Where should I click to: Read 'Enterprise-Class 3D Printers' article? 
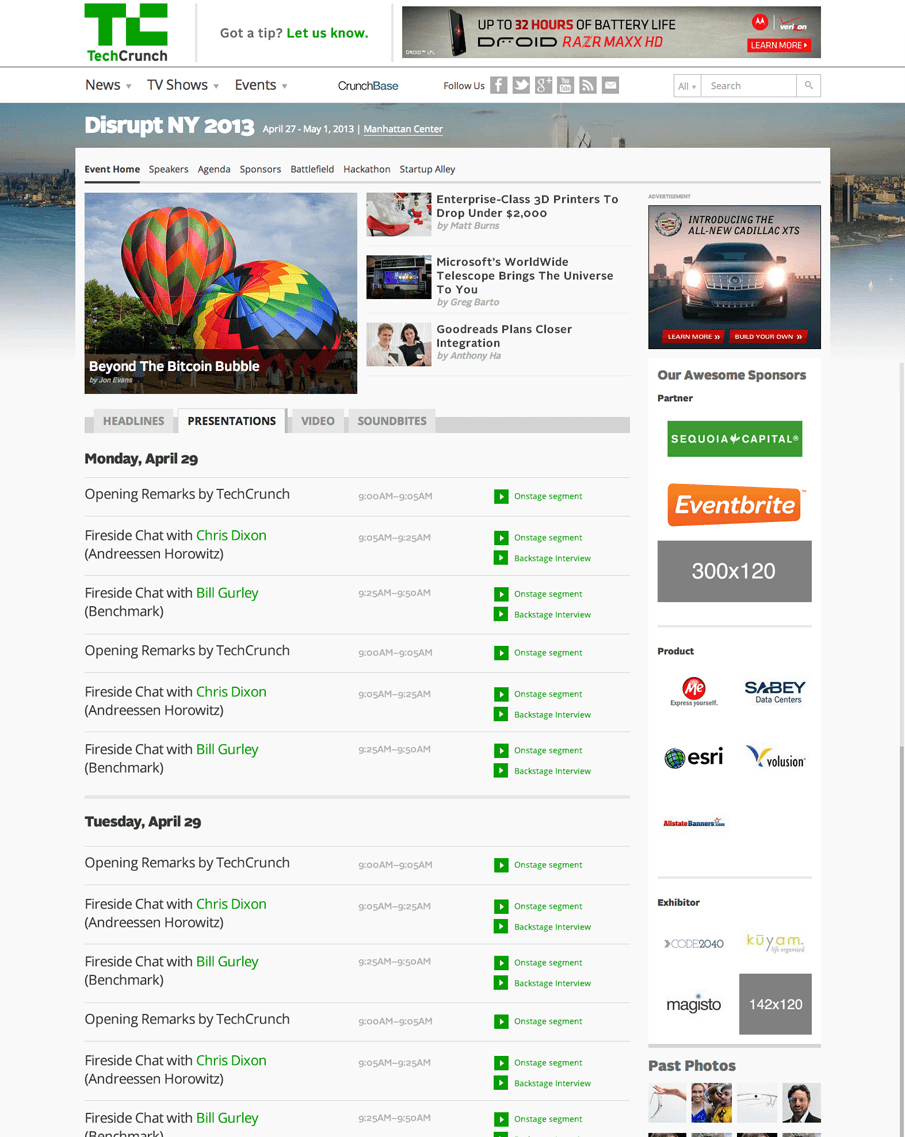point(527,206)
